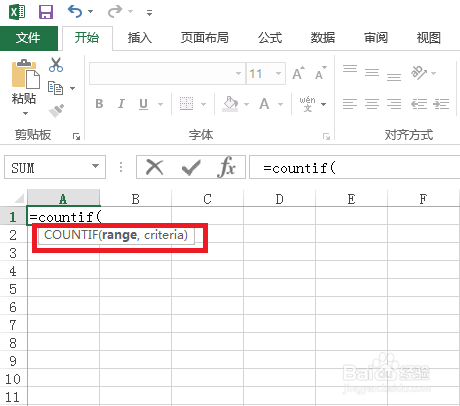The image size is (460, 406).
Task: Click the Font Color A icon
Action: [x=264, y=104]
